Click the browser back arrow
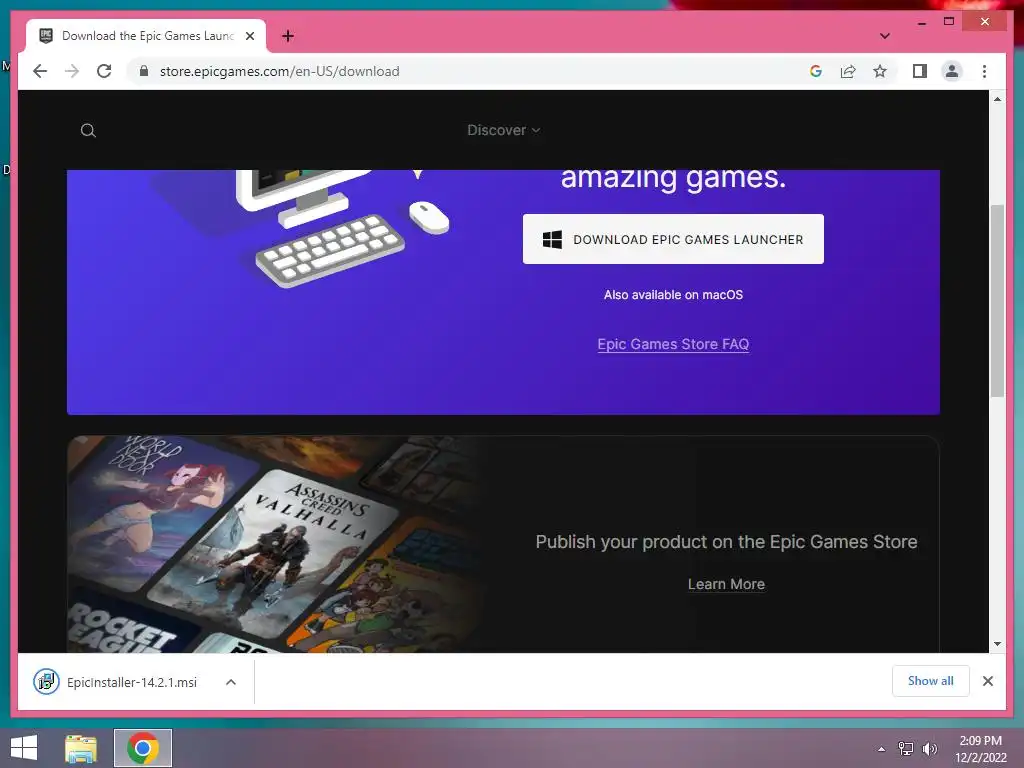 (x=40, y=71)
